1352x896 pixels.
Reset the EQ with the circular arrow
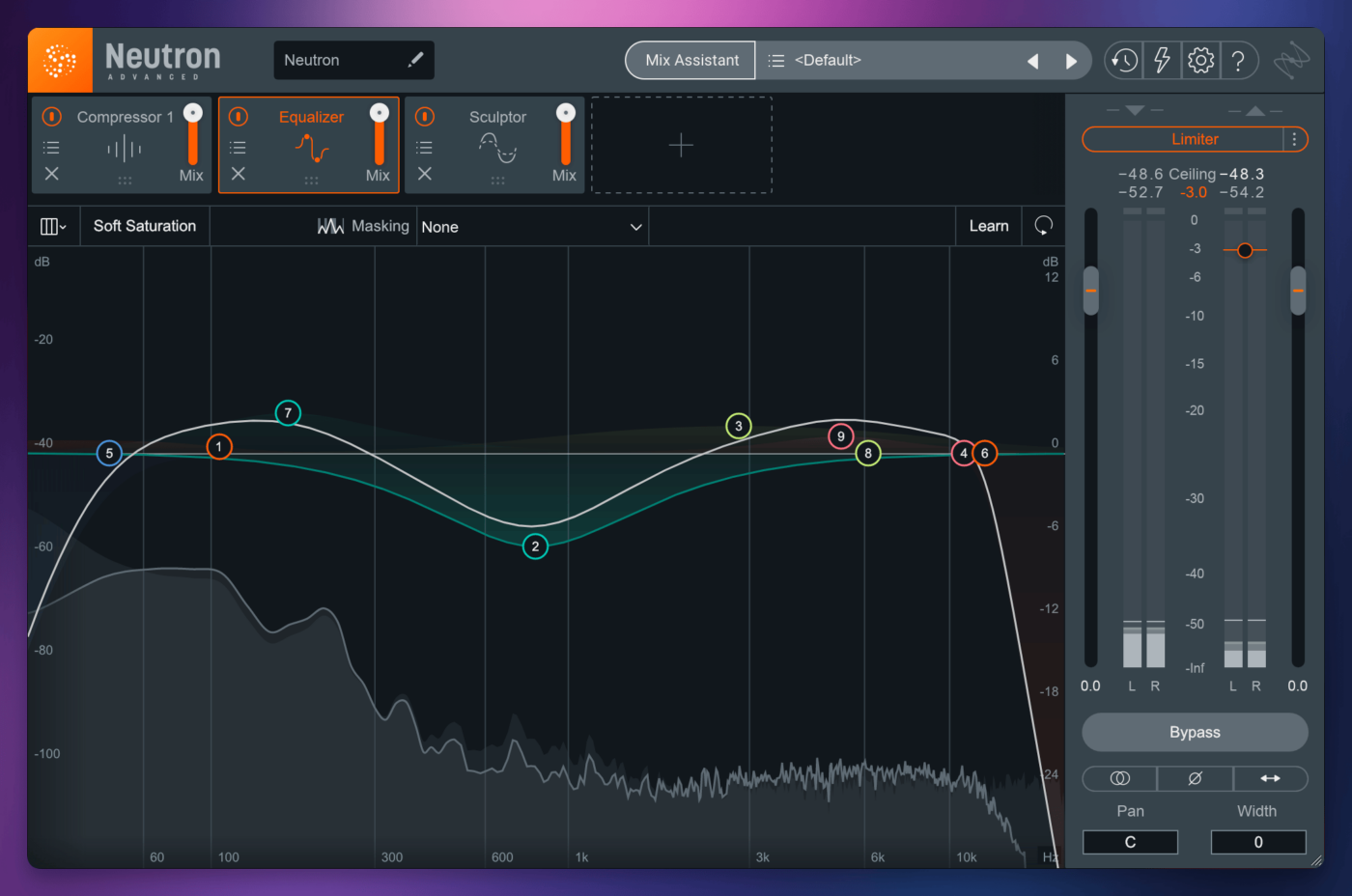tap(1044, 226)
